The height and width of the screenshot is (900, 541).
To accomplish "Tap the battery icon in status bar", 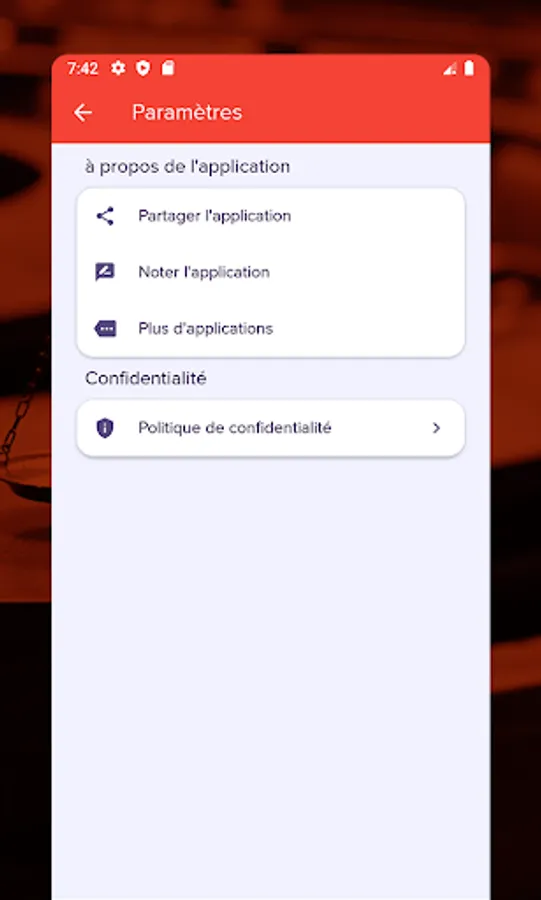I will (x=469, y=68).
